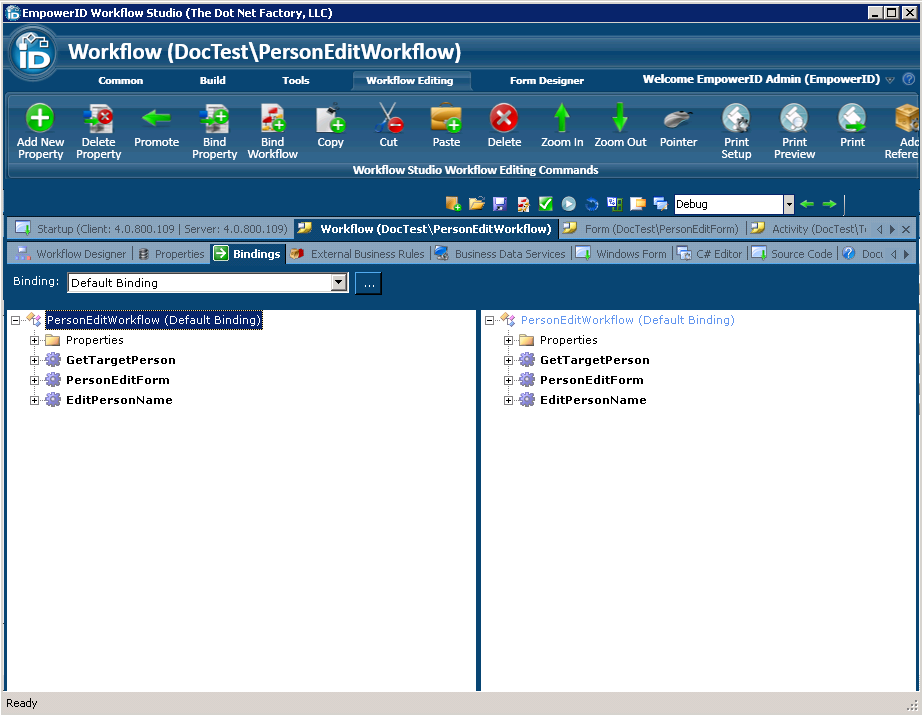Open the Default Binding dropdown
This screenshot has width=922, height=715.
pos(338,283)
